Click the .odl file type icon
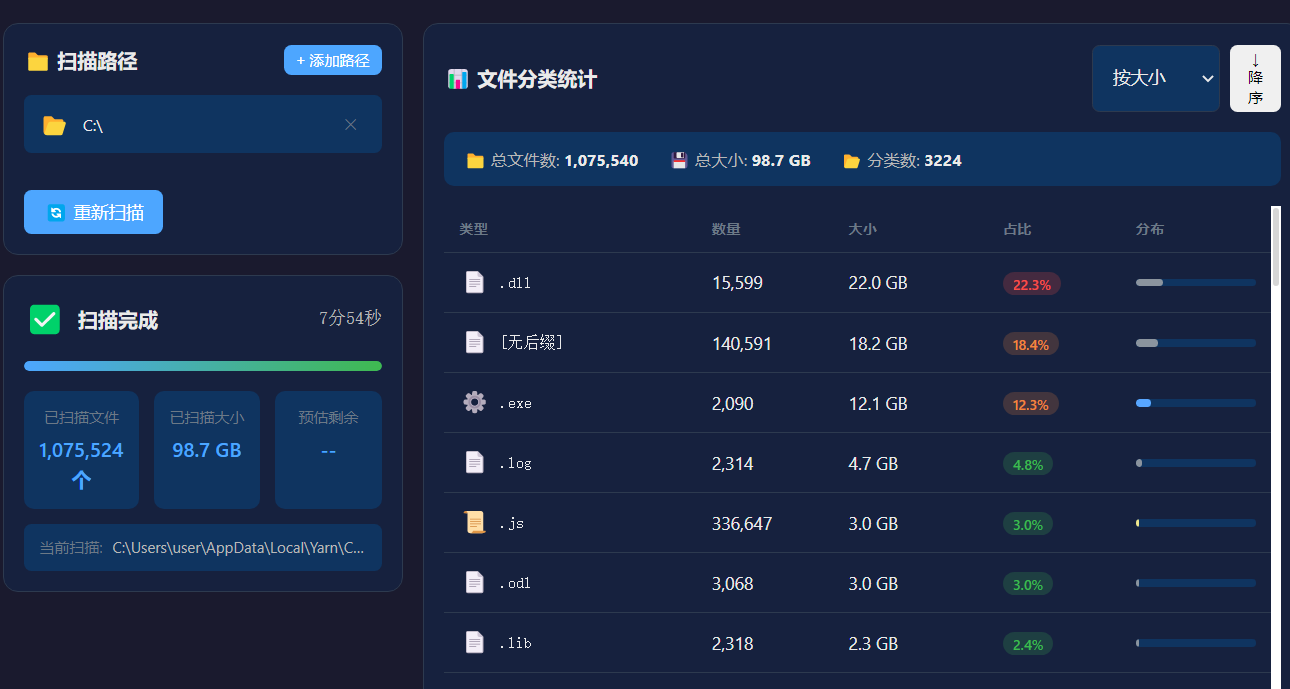 tap(475, 583)
